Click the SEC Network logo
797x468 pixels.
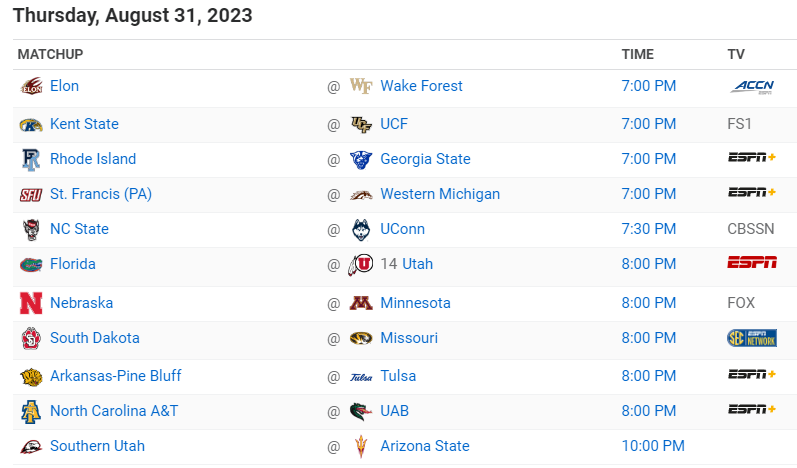coord(752,338)
